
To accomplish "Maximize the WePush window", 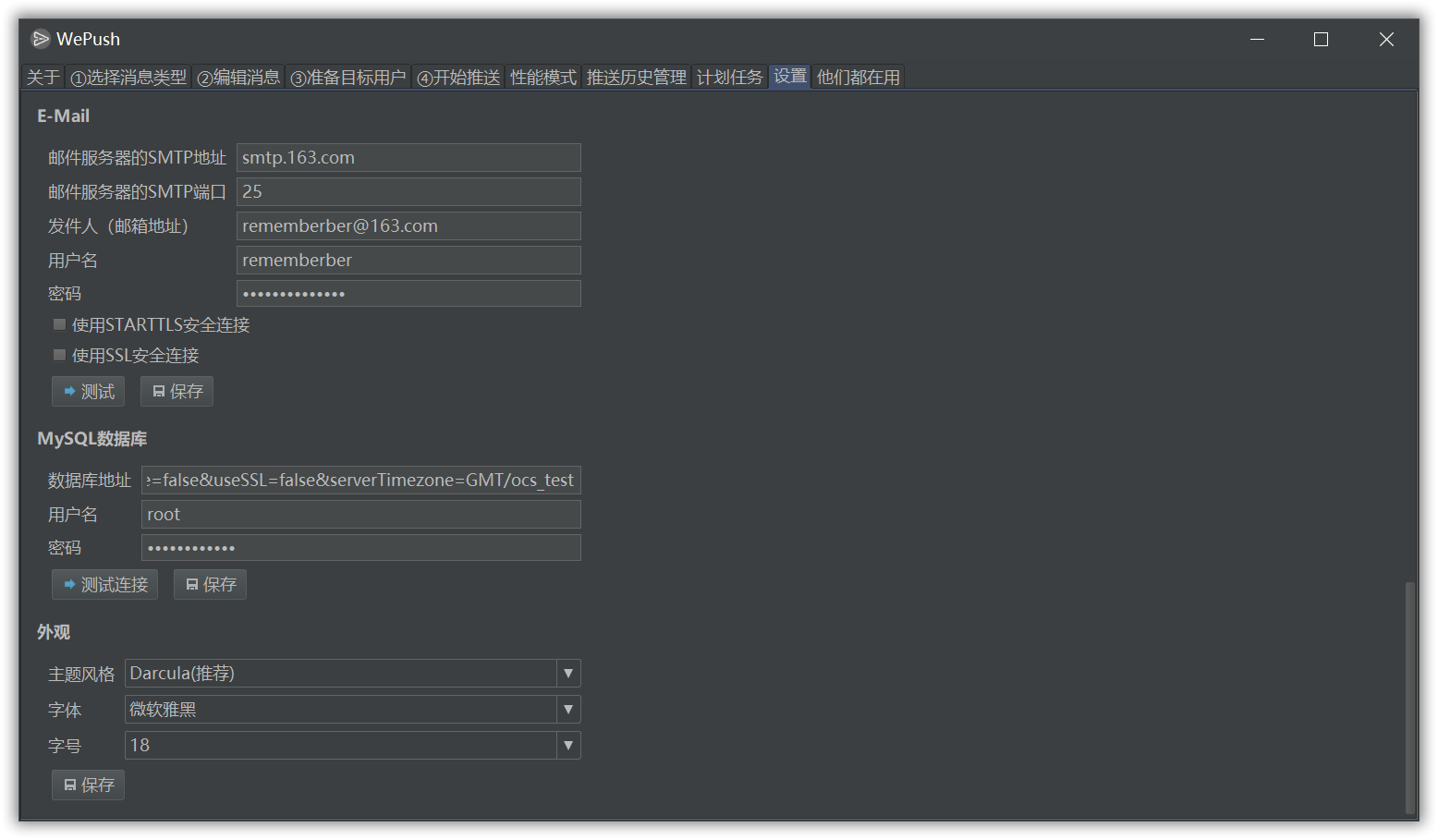I will (1322, 39).
